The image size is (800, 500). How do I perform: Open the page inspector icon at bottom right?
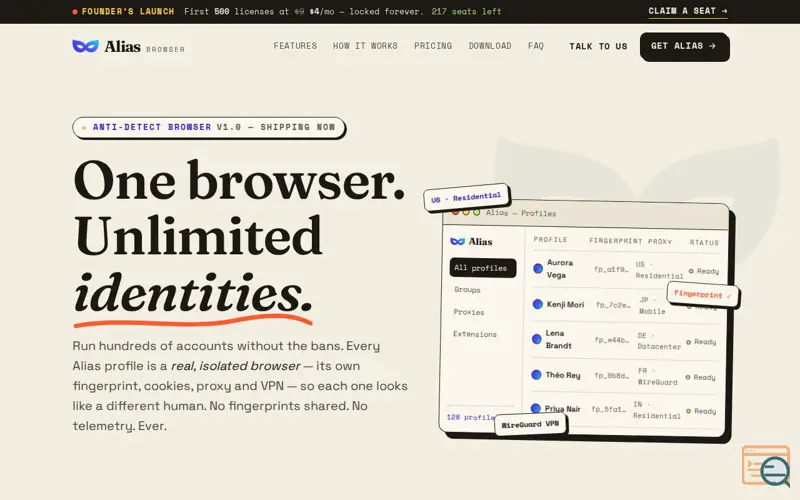766,466
